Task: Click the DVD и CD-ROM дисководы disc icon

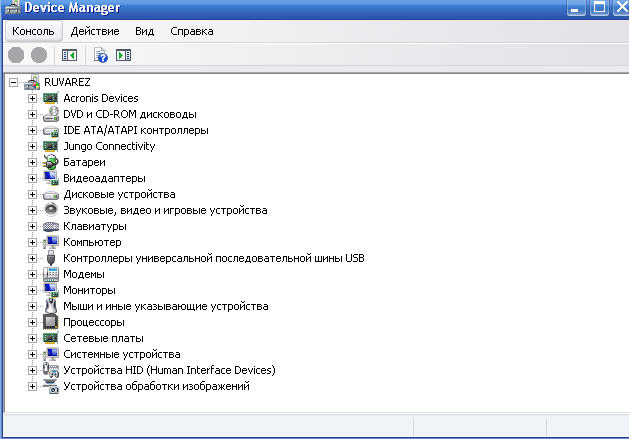Action: (52, 114)
